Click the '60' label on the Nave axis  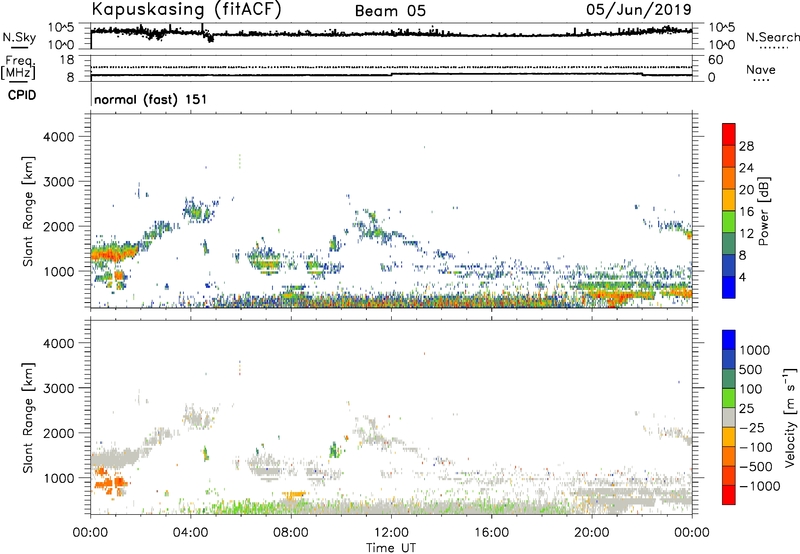coord(715,60)
